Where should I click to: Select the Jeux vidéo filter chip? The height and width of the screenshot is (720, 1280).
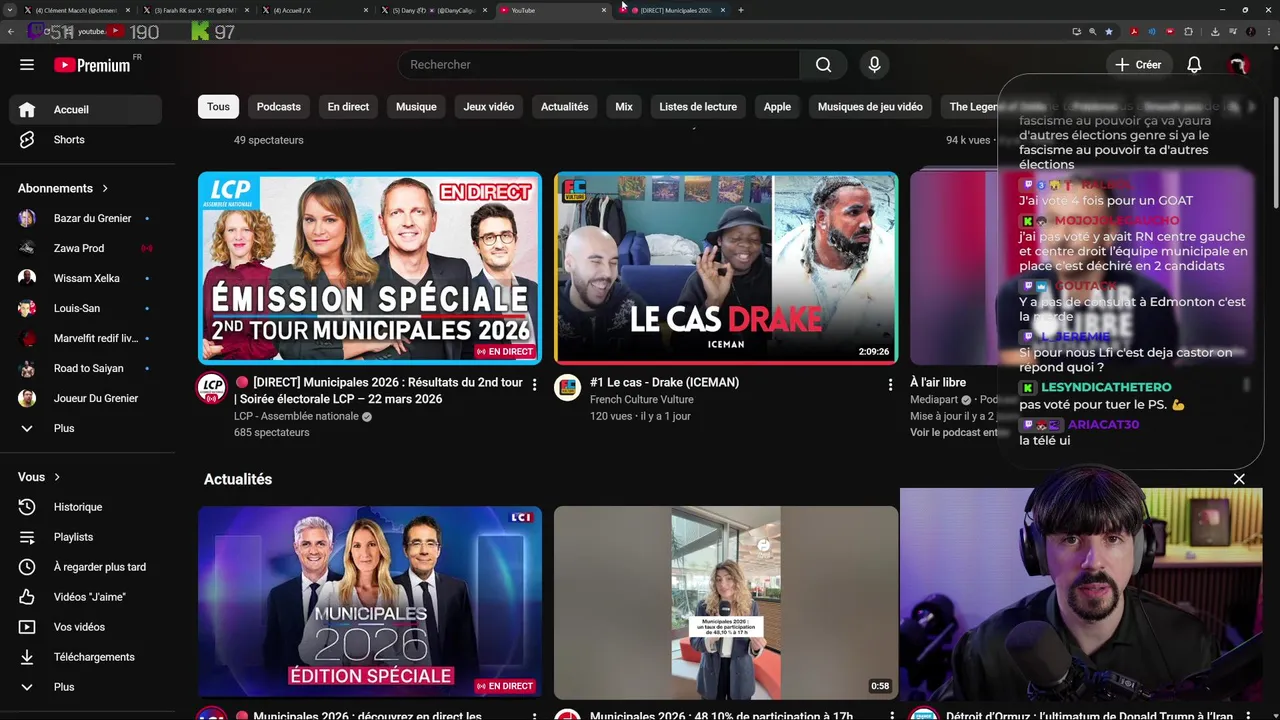point(489,107)
